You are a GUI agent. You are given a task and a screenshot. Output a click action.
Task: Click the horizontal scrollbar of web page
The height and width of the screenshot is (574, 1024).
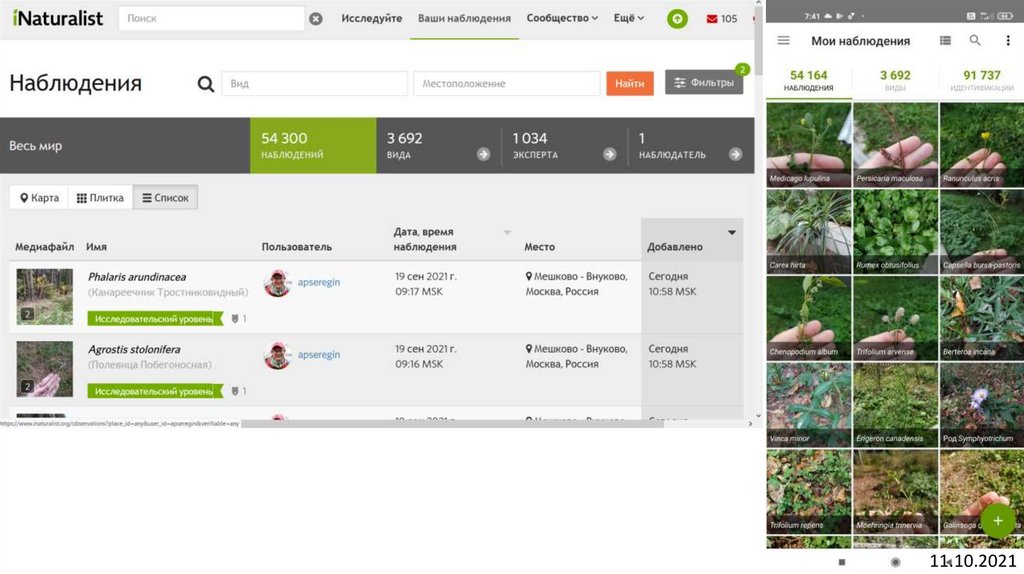pos(452,424)
